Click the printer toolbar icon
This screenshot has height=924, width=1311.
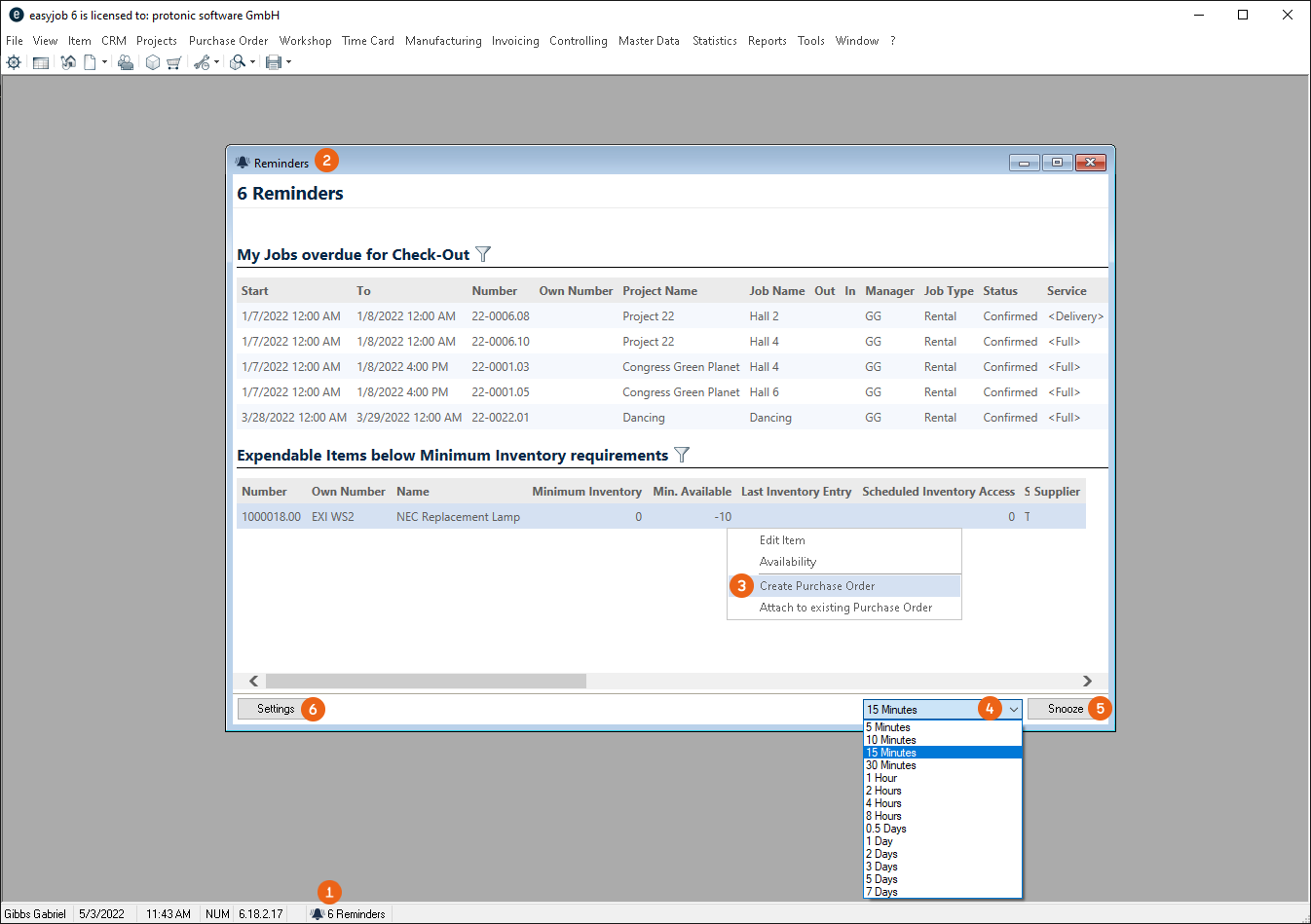(274, 62)
